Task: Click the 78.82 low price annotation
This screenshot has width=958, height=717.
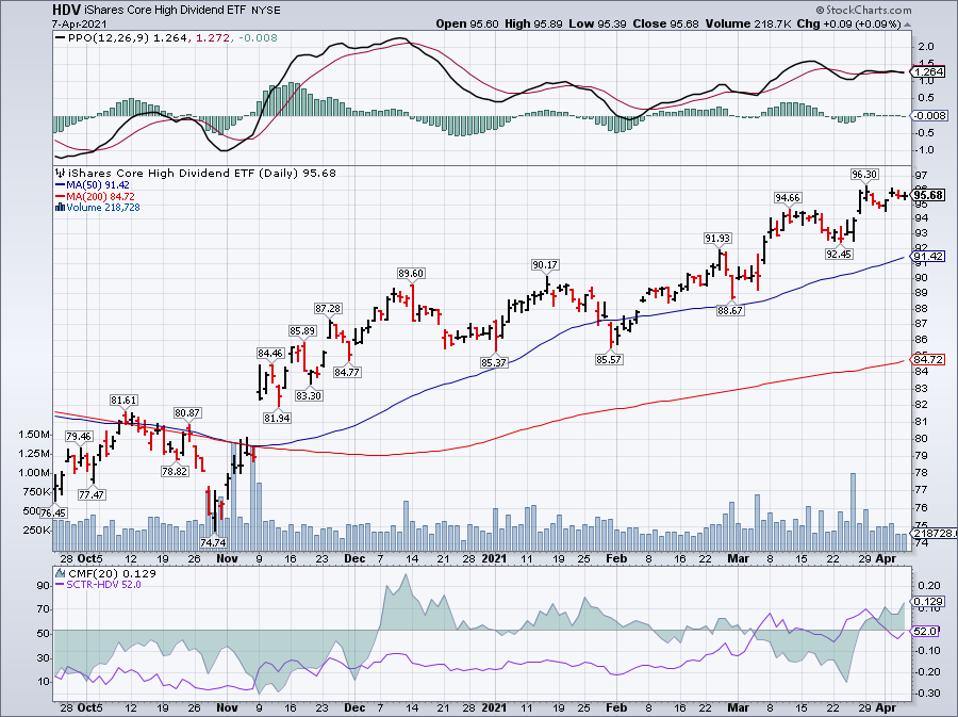Action: coord(174,471)
